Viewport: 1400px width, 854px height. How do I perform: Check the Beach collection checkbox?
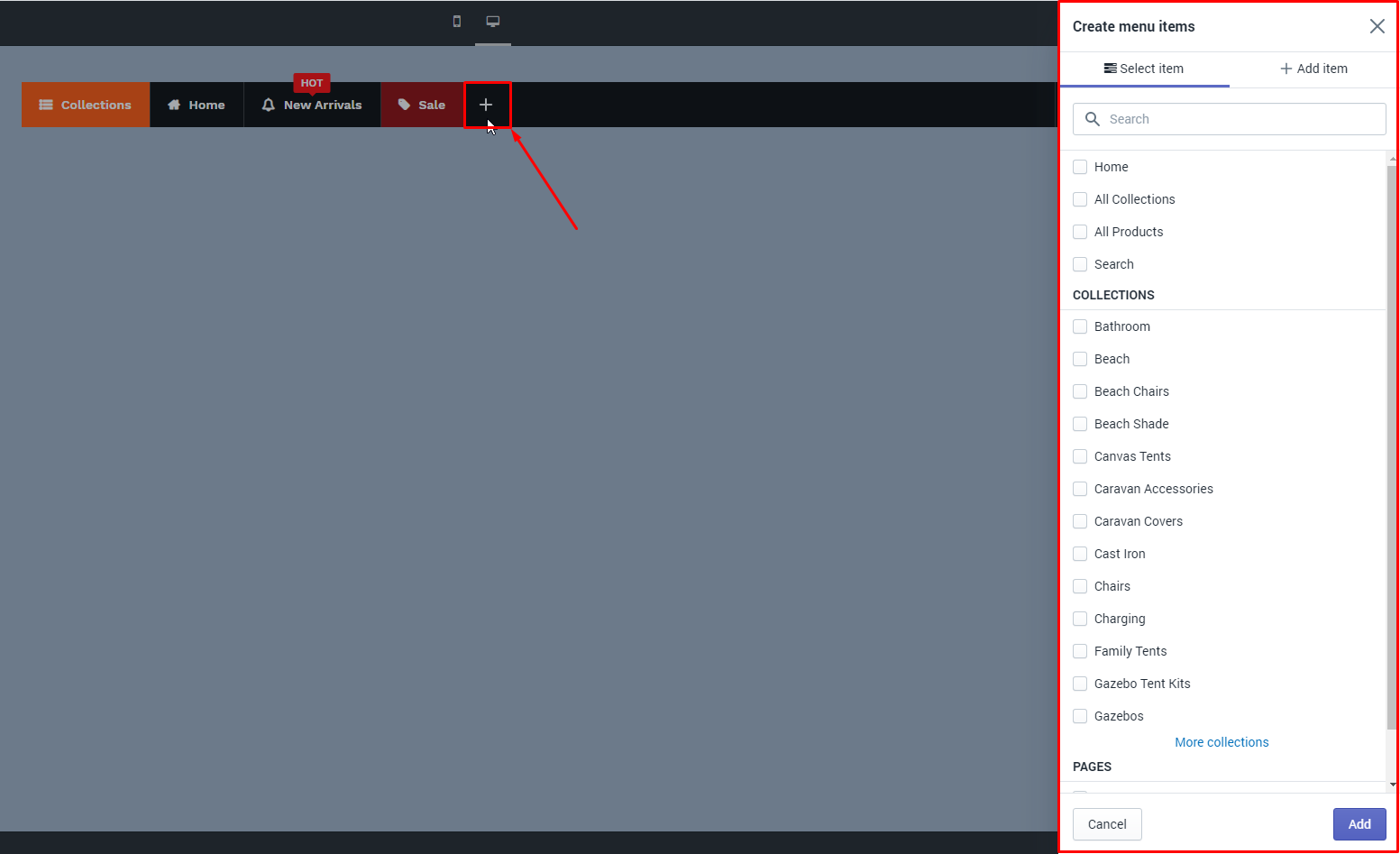pyautogui.click(x=1080, y=359)
